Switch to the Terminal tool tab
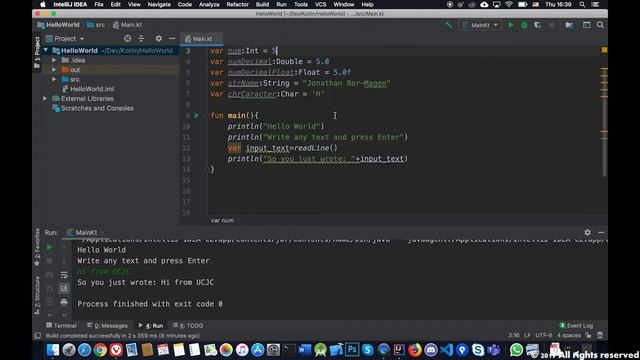The image size is (640, 360). [61, 325]
